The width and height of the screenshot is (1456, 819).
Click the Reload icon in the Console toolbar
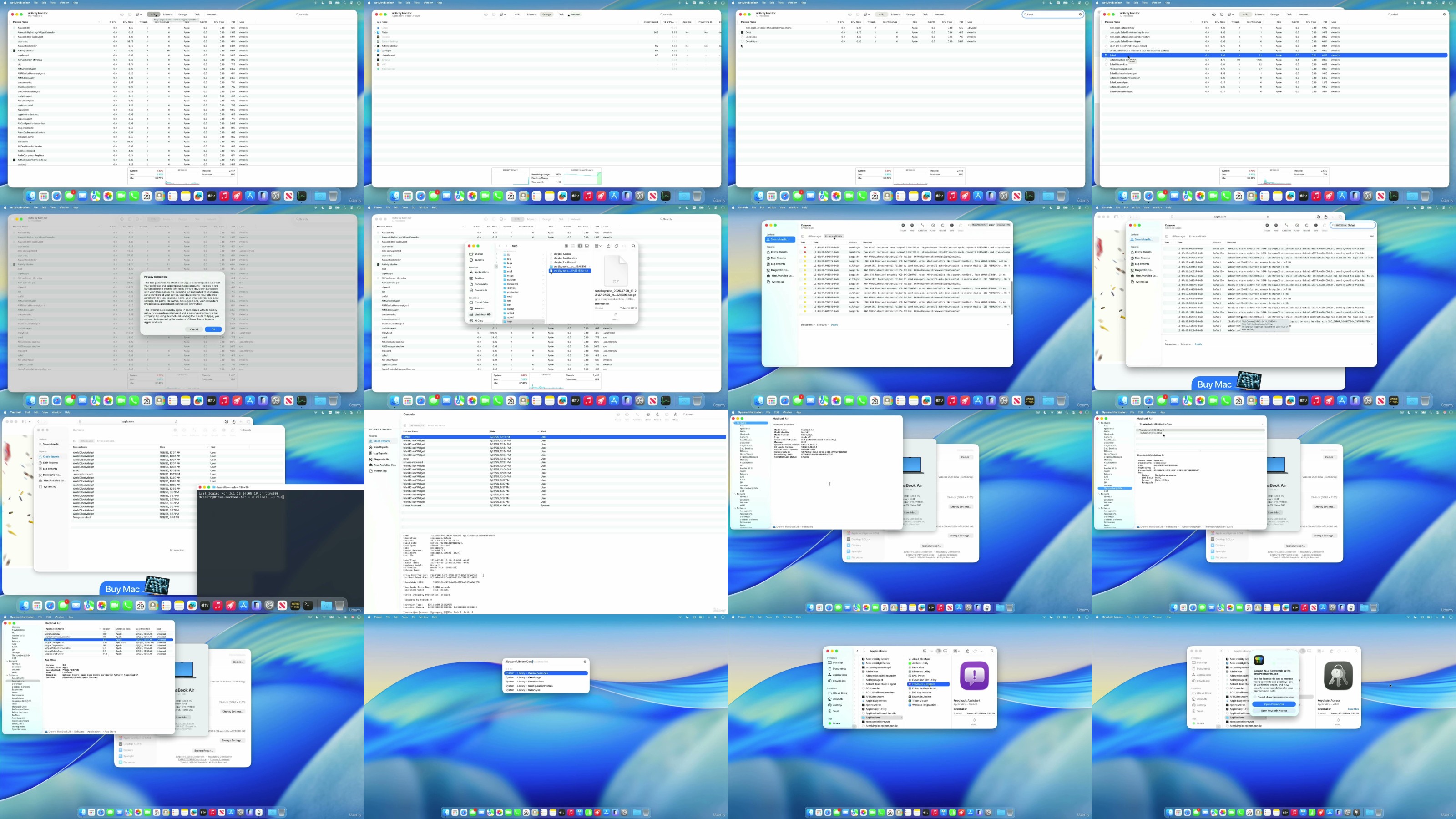tap(943, 225)
